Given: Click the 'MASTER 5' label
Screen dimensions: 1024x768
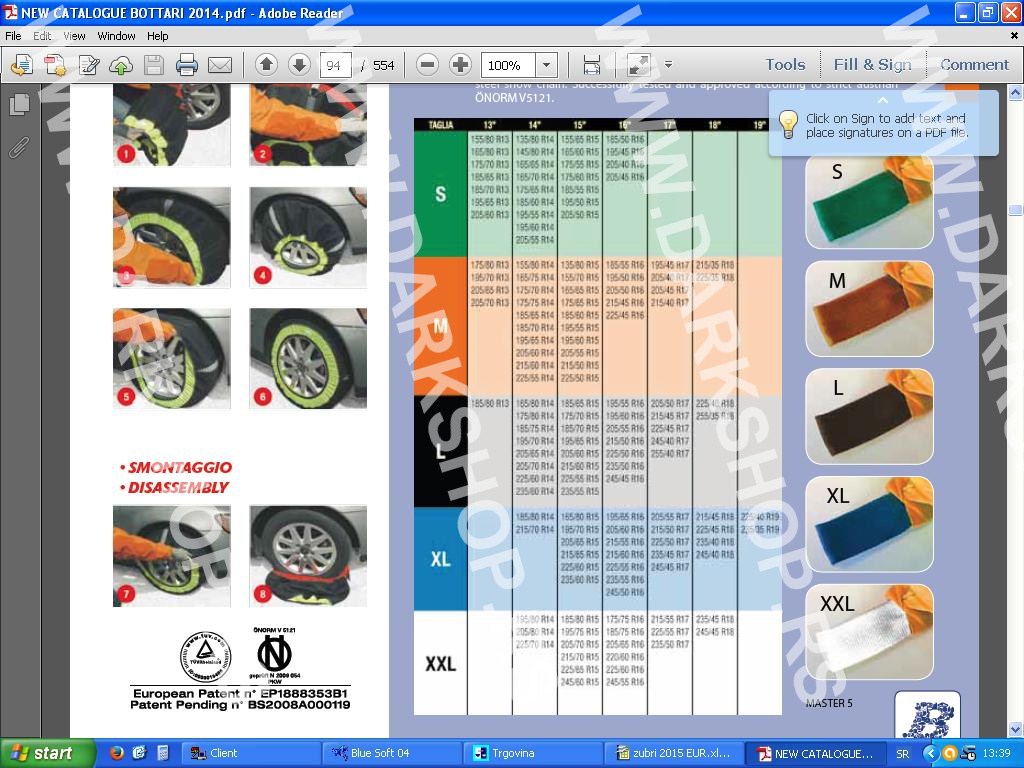Looking at the screenshot, I should (829, 703).
